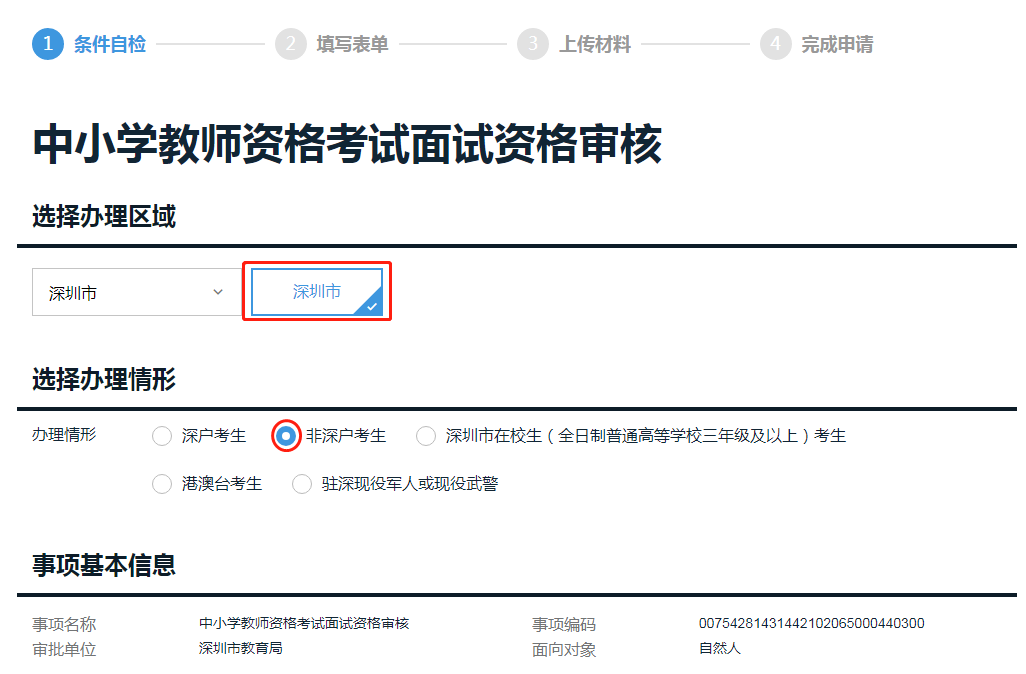The image size is (1026, 674).
Task: Select 驻深现役军人或现役武警 radio option
Action: (x=302, y=484)
